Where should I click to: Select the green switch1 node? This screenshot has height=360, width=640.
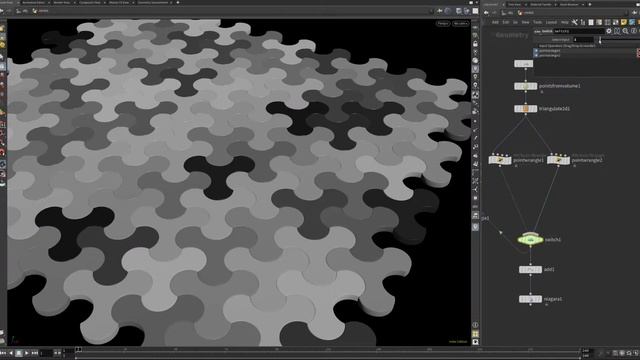[530, 240]
